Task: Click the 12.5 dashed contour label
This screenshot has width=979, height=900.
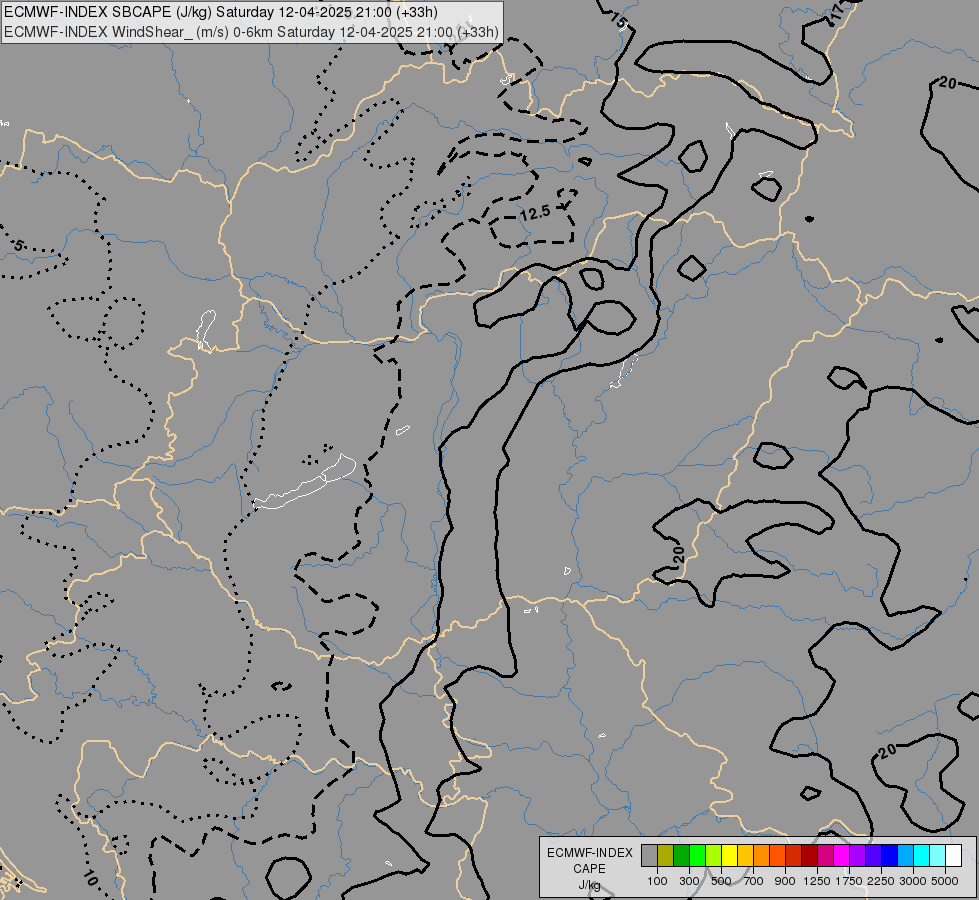Action: [535, 213]
